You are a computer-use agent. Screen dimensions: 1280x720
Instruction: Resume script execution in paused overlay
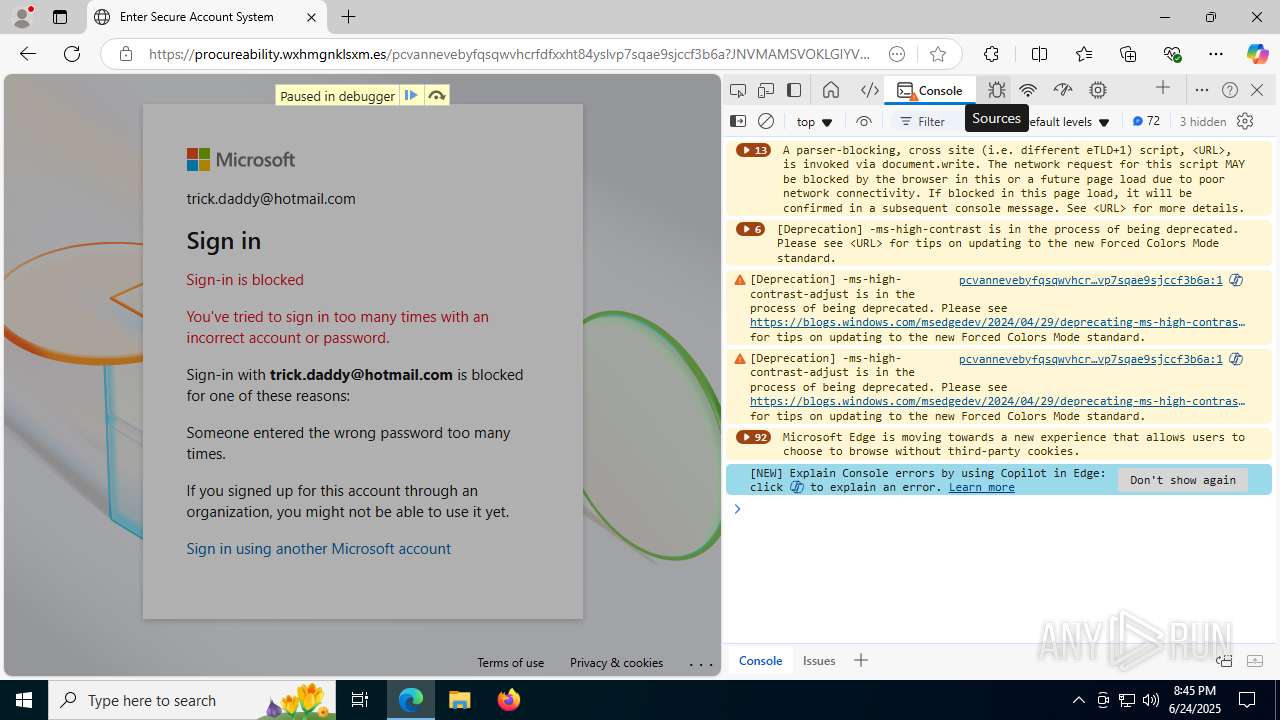pyautogui.click(x=411, y=96)
